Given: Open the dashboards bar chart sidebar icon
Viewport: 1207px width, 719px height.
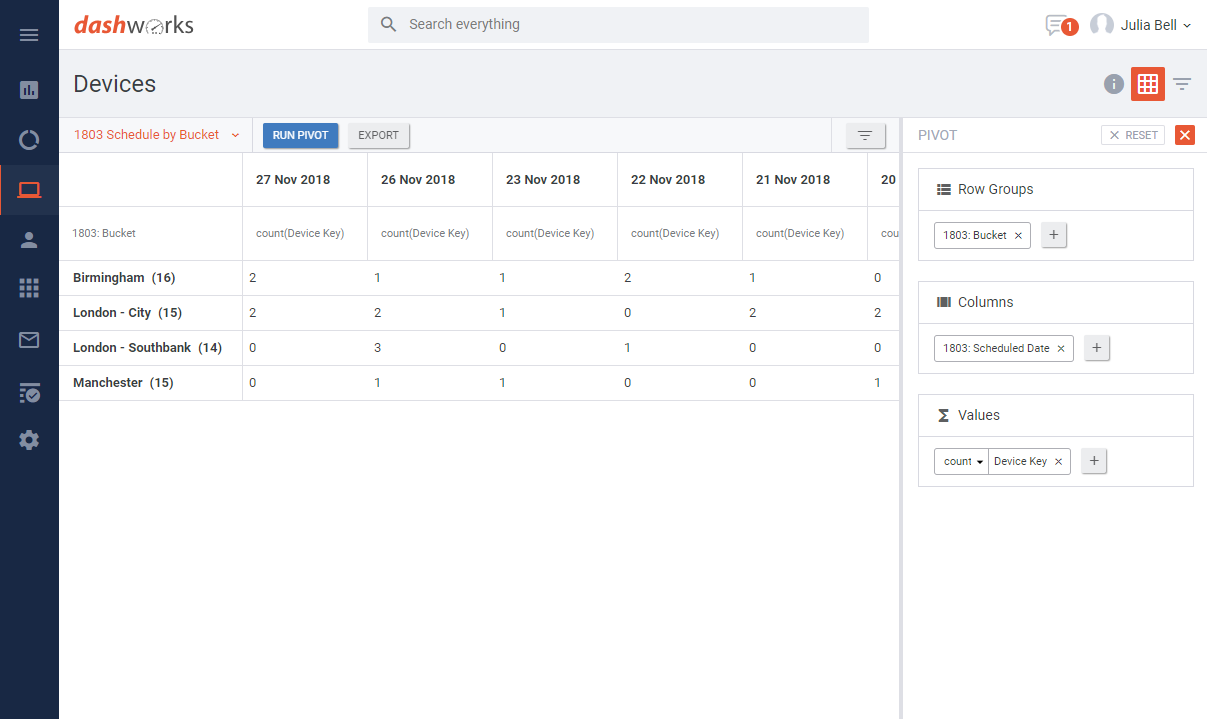Looking at the screenshot, I should (29, 90).
